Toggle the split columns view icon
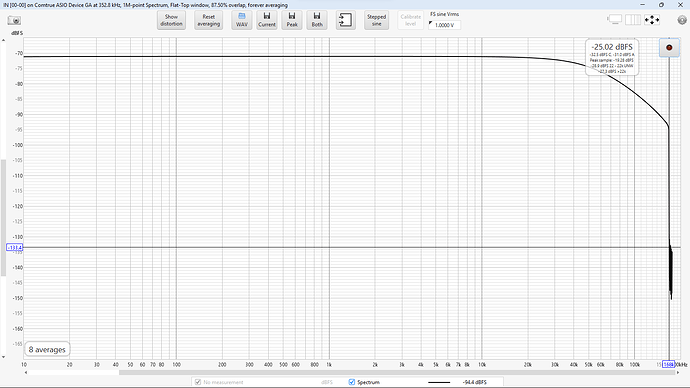This screenshot has width=690, height=388. (x=633, y=19)
